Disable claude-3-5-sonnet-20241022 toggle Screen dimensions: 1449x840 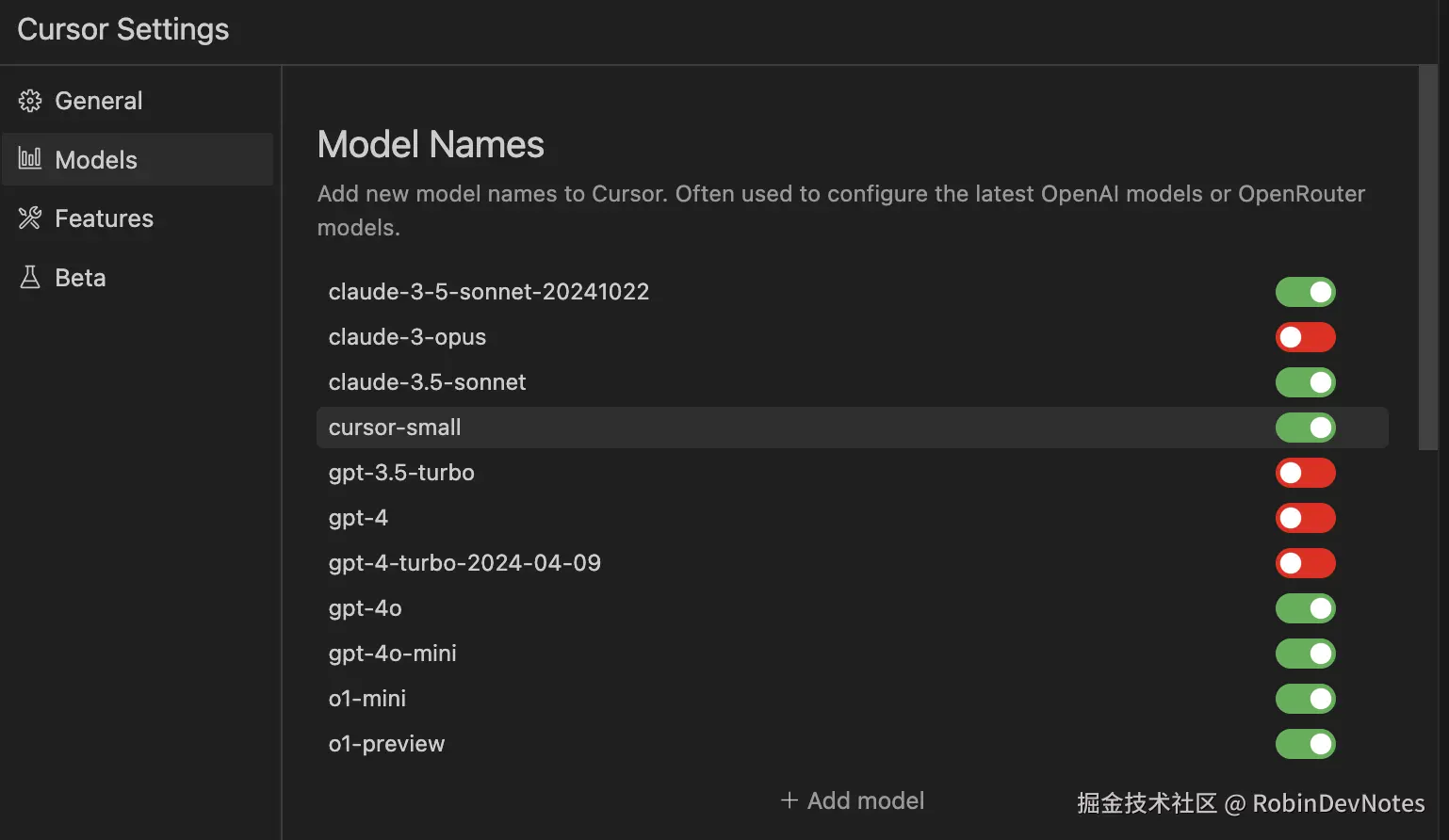tap(1306, 292)
